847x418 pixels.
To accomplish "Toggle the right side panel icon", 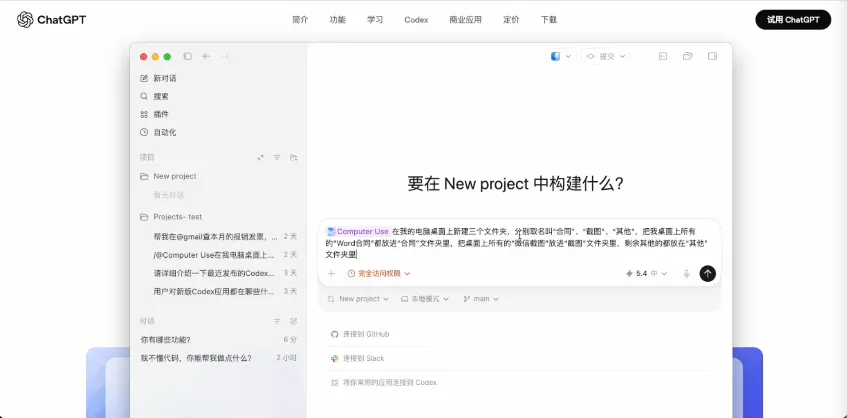I will pyautogui.click(x=712, y=56).
